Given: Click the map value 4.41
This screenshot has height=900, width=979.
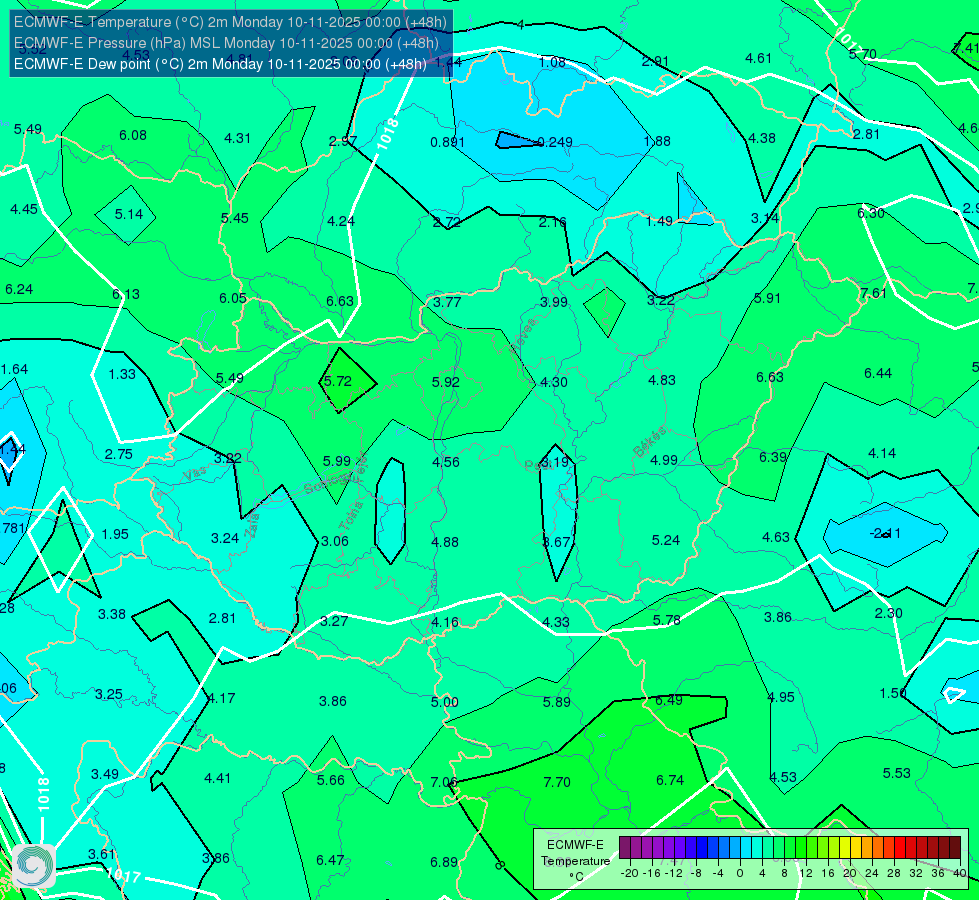Looking at the screenshot, I should [x=217, y=779].
